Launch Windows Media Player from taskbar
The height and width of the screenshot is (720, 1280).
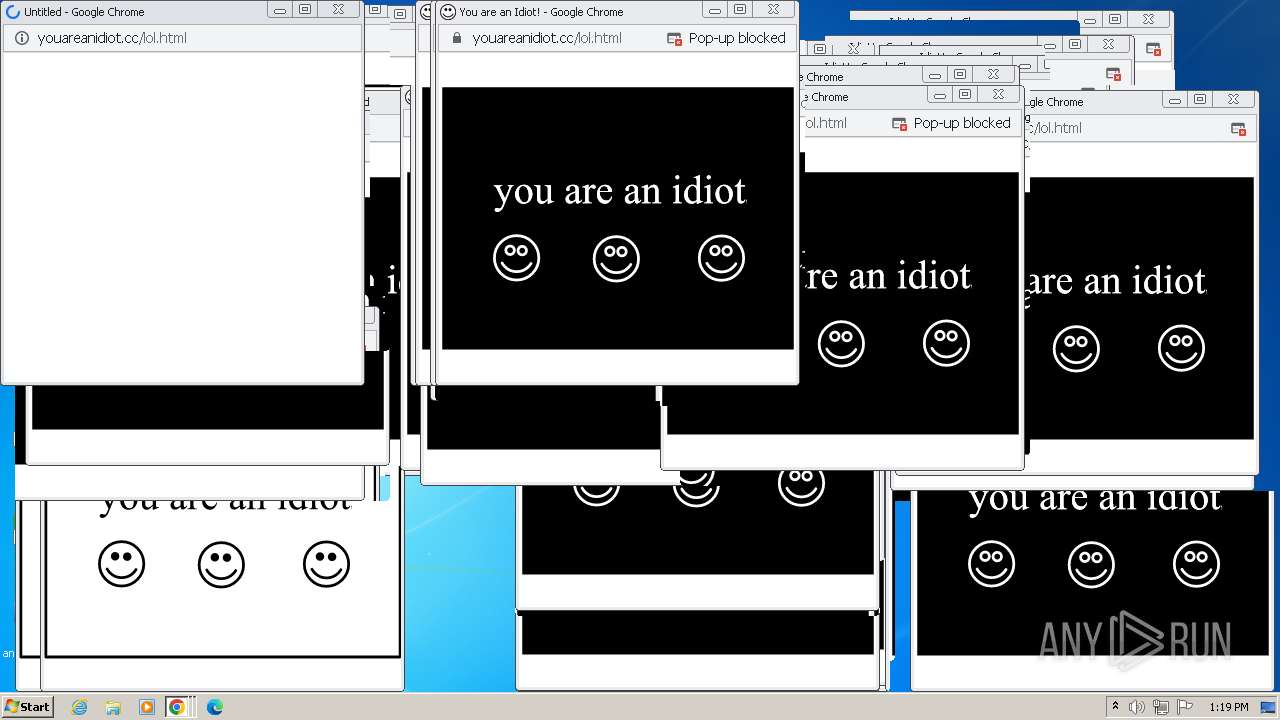tap(146, 707)
